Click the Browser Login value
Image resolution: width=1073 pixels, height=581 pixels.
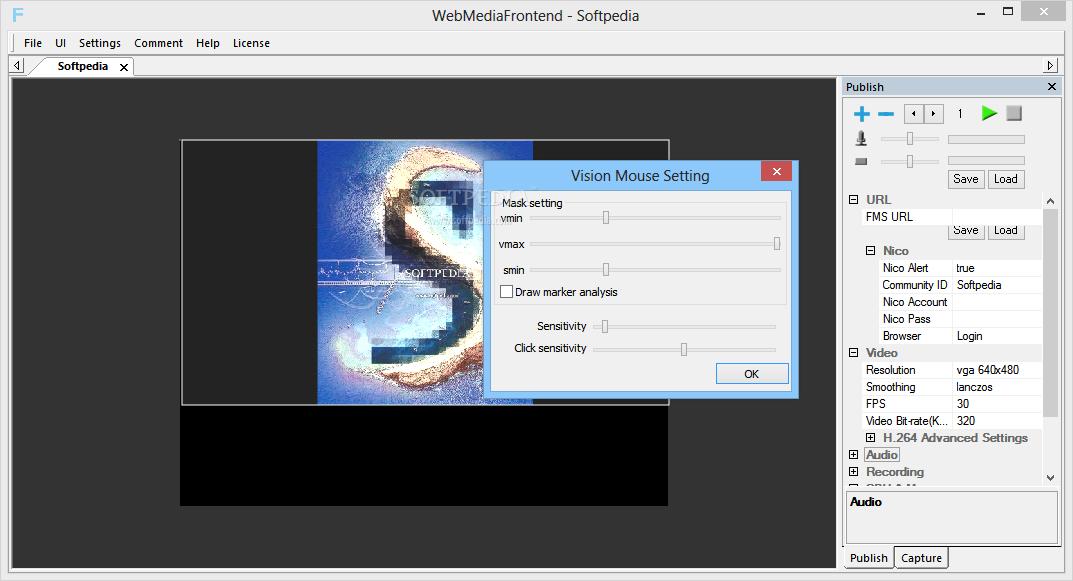[x=997, y=336]
